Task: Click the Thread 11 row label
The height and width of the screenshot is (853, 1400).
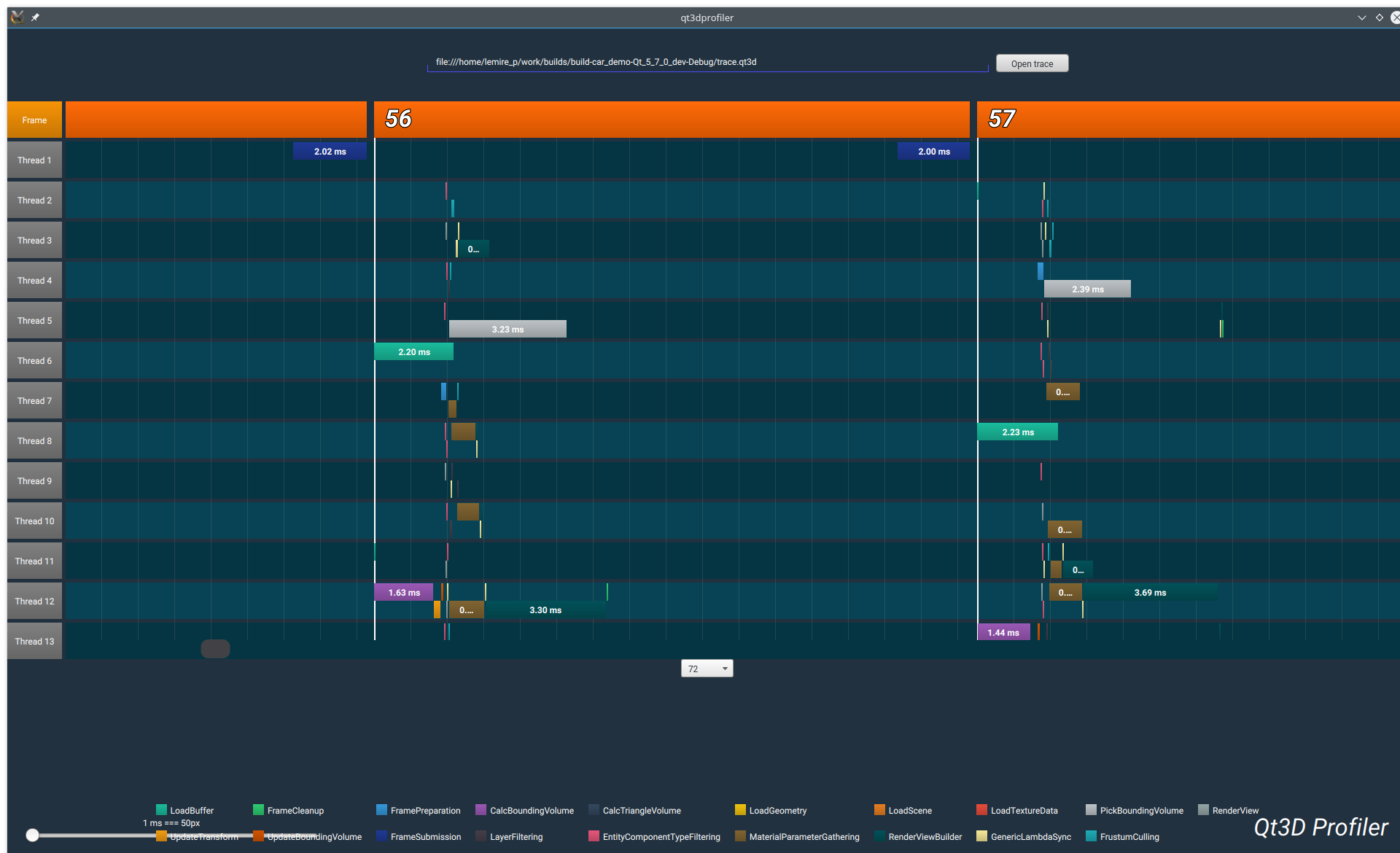Action: tap(34, 561)
